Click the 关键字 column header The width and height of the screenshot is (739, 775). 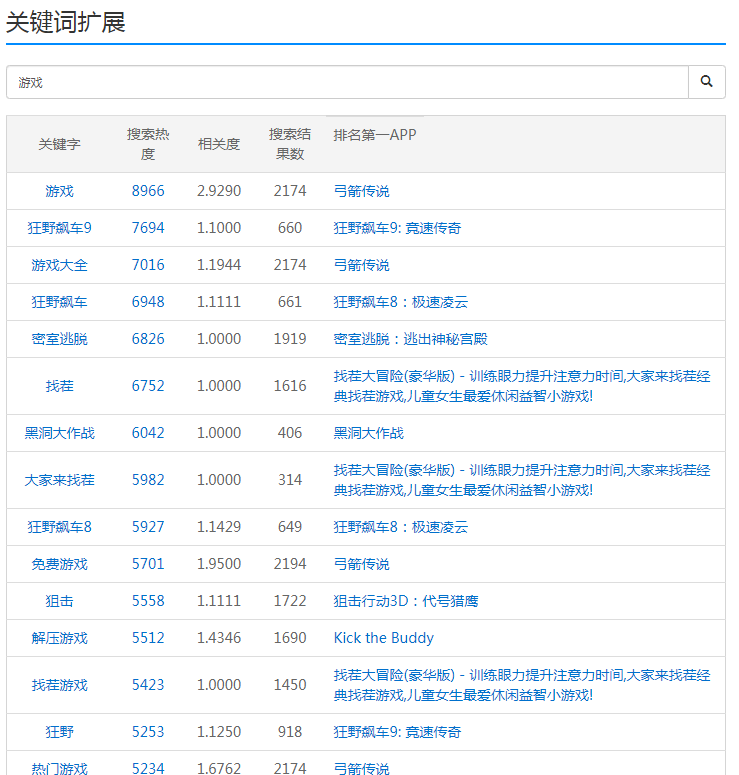pos(59,144)
